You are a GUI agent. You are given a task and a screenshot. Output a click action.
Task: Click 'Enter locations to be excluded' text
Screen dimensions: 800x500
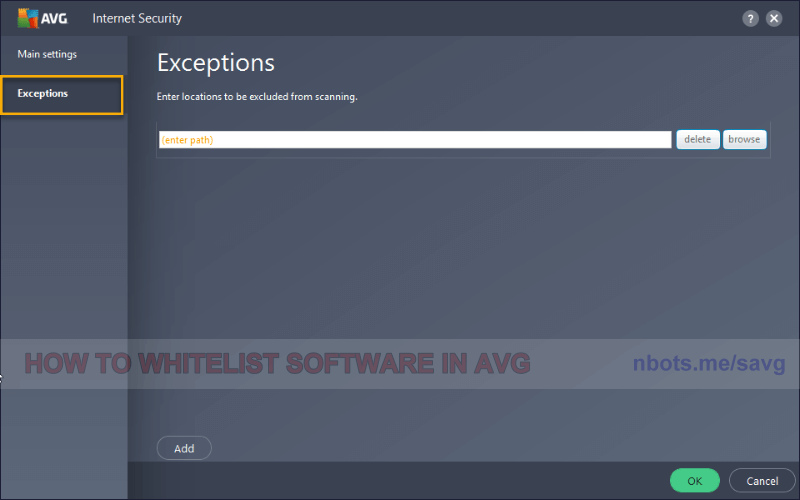[x=257, y=96]
